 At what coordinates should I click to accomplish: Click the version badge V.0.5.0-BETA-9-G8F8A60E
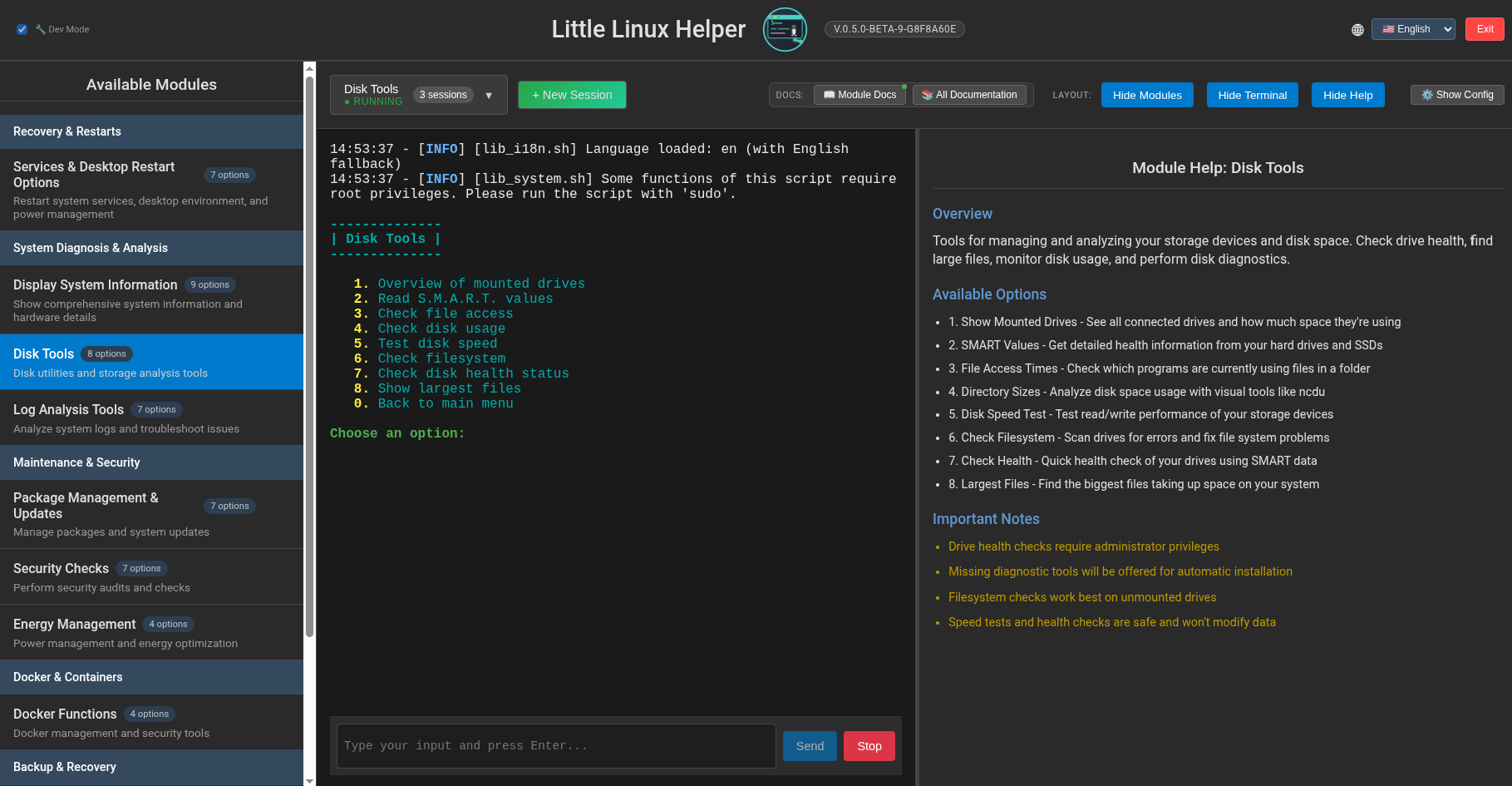coord(894,29)
